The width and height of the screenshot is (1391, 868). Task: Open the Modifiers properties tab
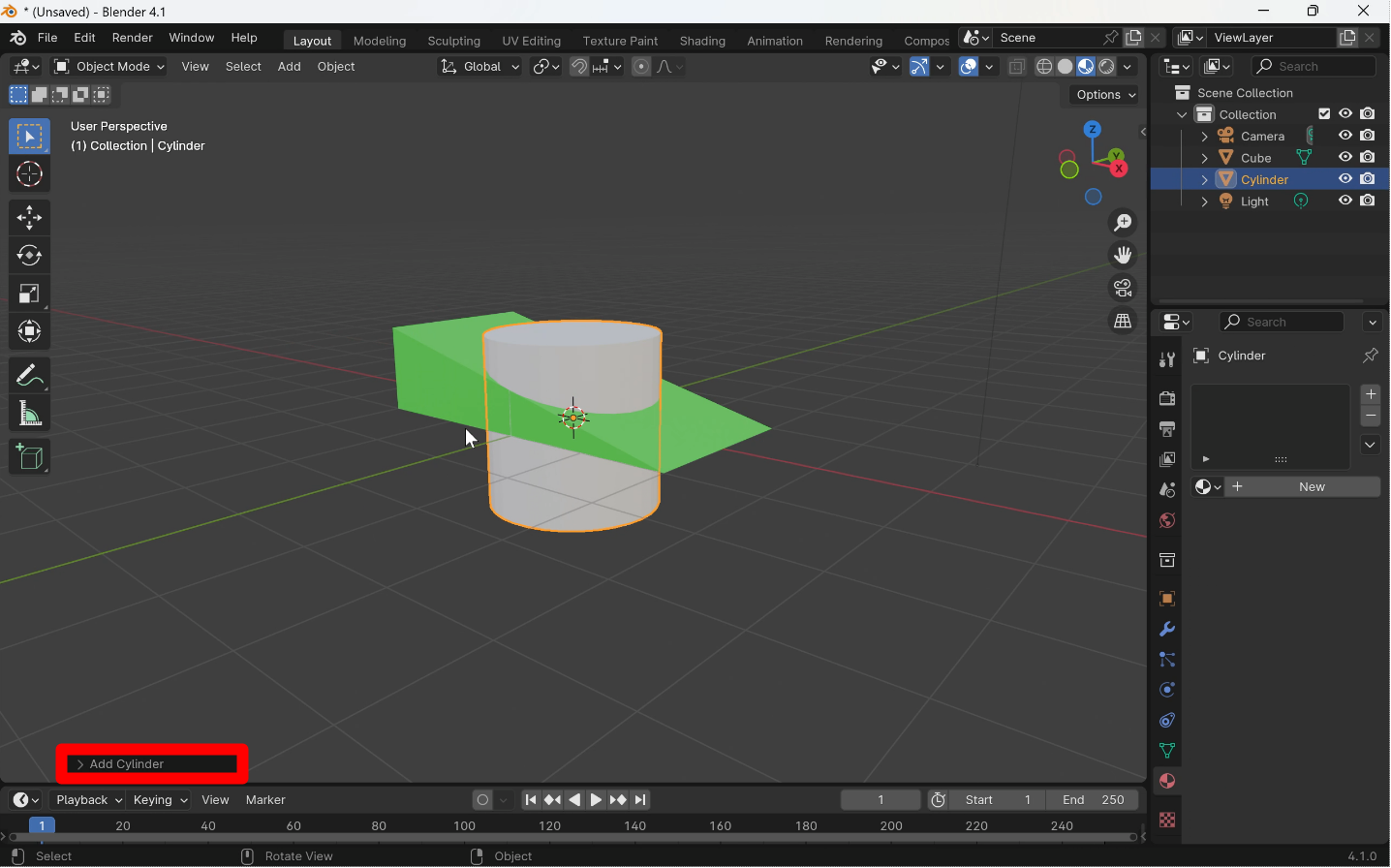pyautogui.click(x=1167, y=630)
